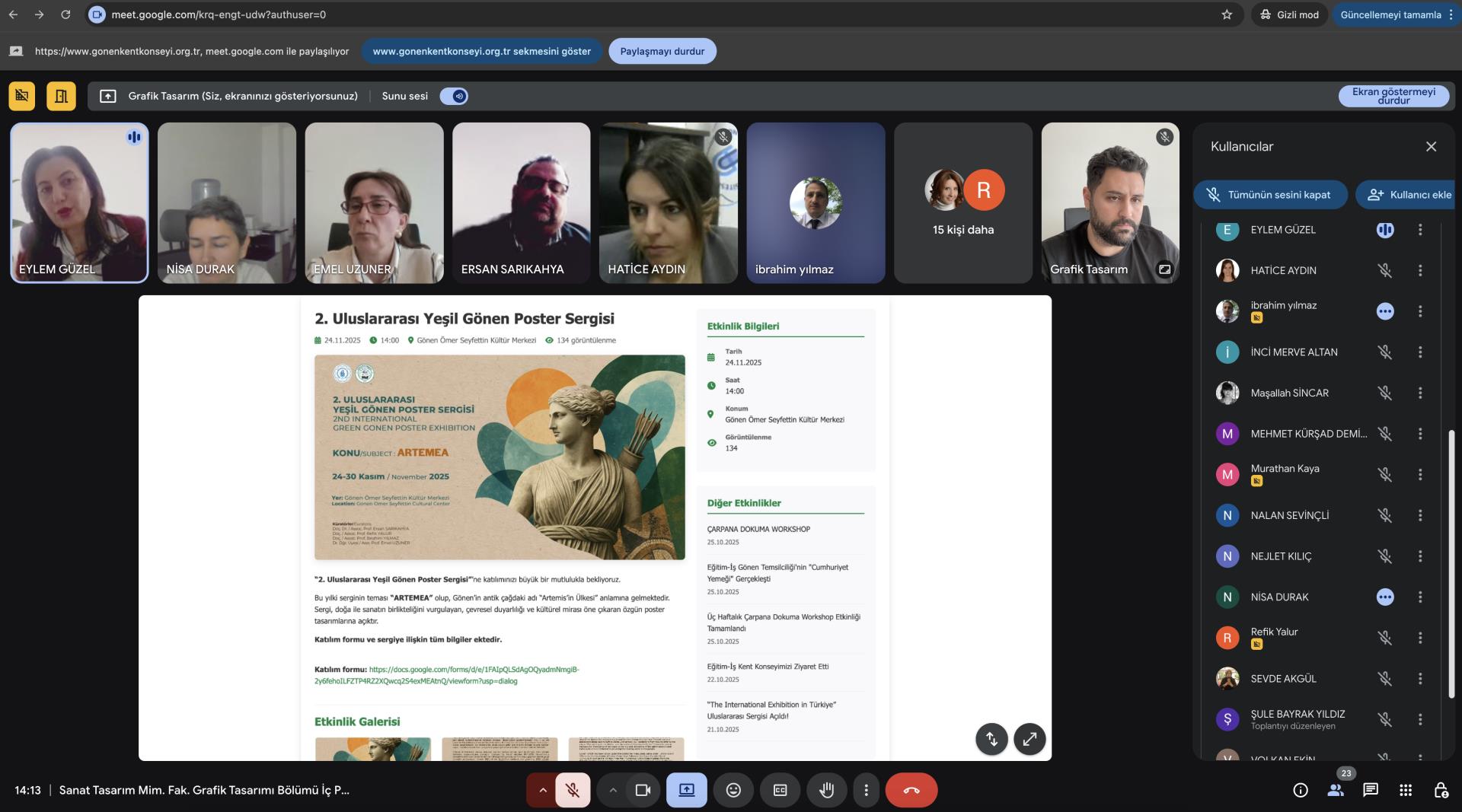The image size is (1462, 812).
Task: Click Tümünün sesini kapat button
Action: click(1269, 195)
